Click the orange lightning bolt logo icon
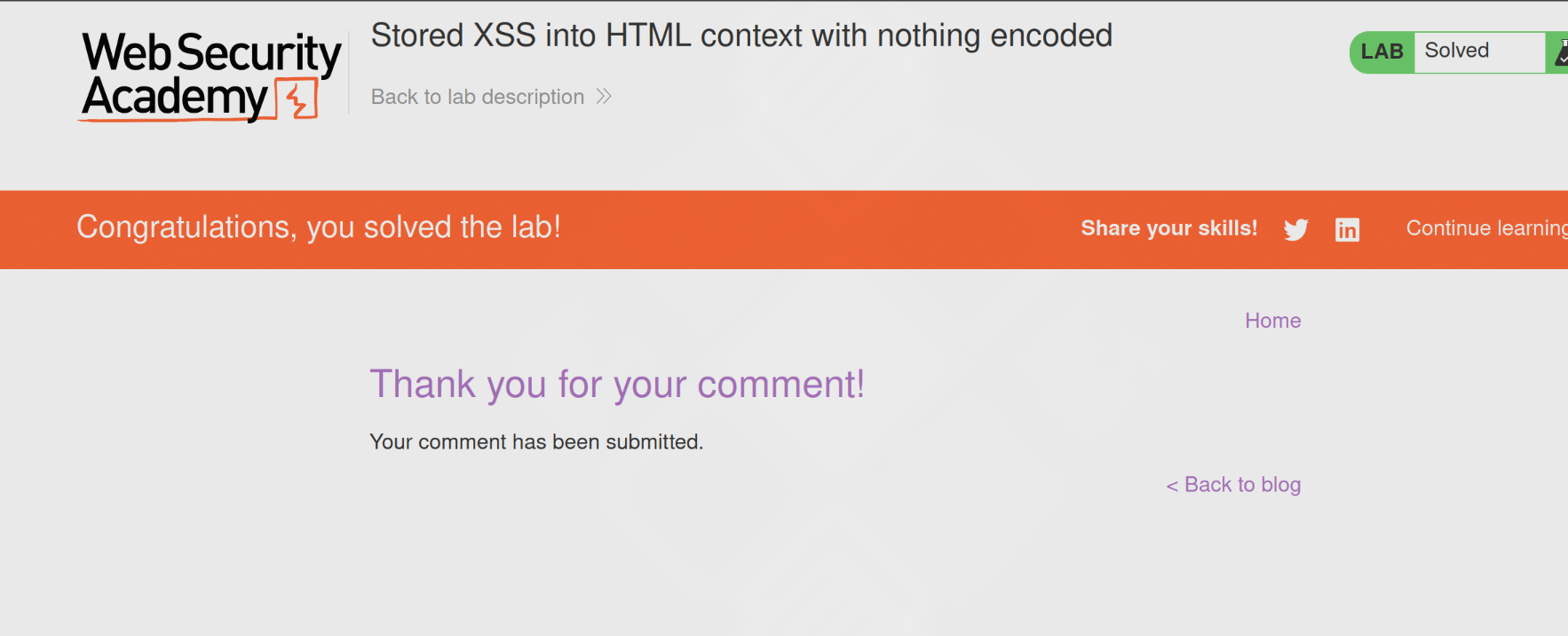Screen dimensions: 1568x636 pos(297,98)
